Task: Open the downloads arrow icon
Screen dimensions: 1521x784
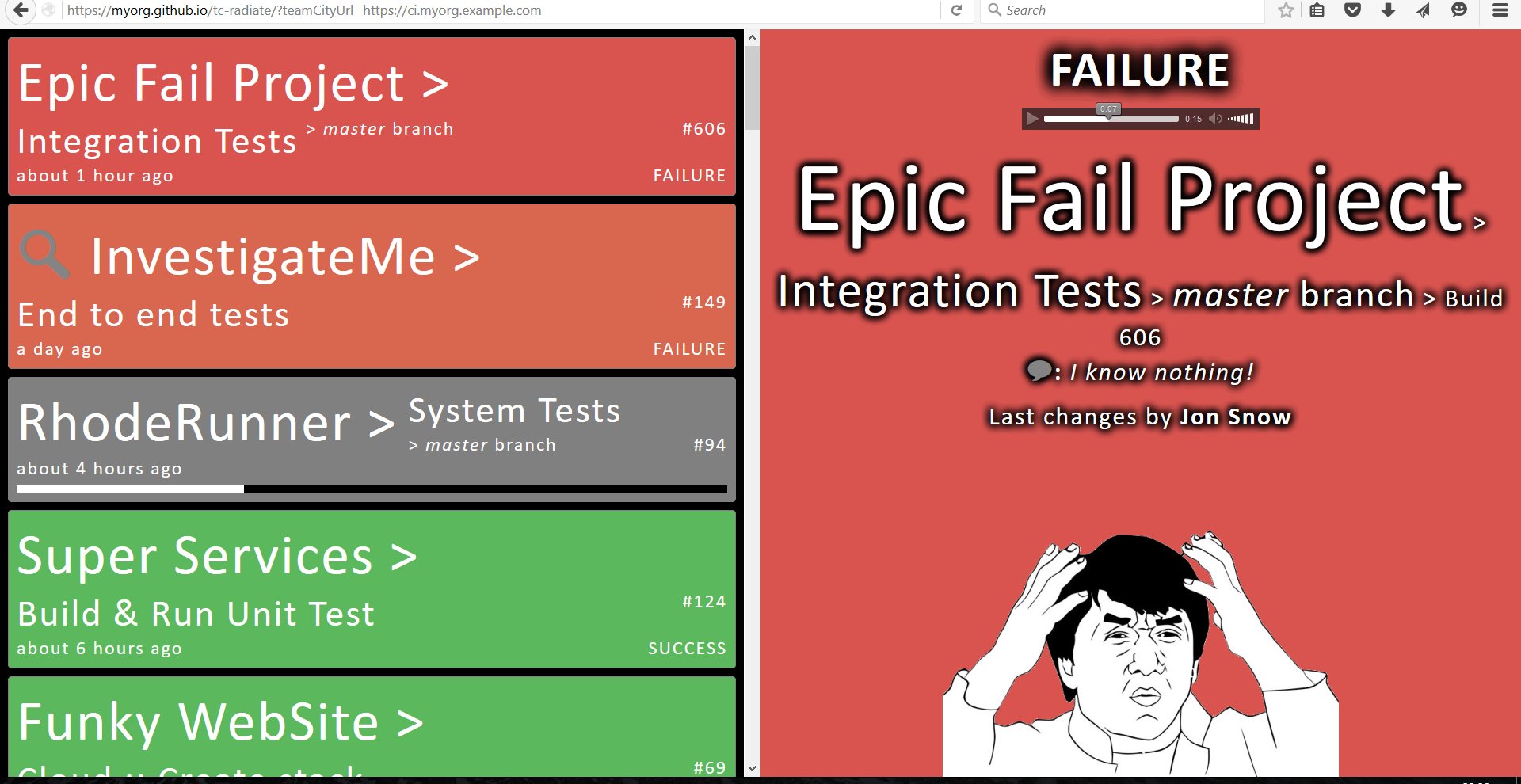Action: click(1388, 10)
